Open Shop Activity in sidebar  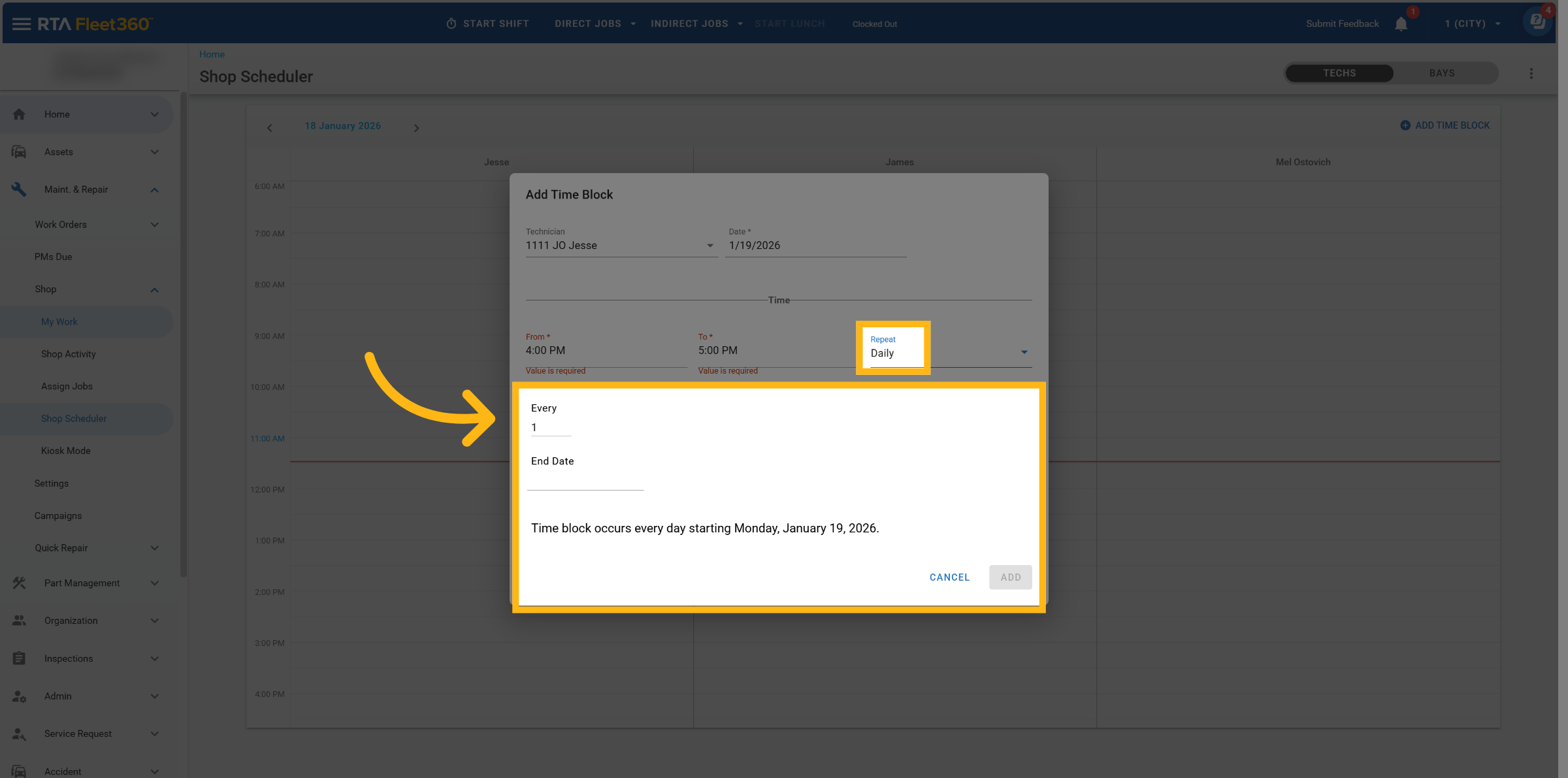(69, 354)
